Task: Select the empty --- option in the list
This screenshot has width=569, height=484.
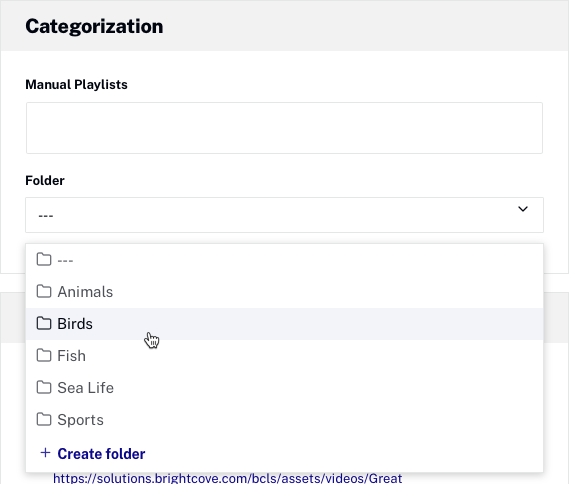Action: (284, 260)
